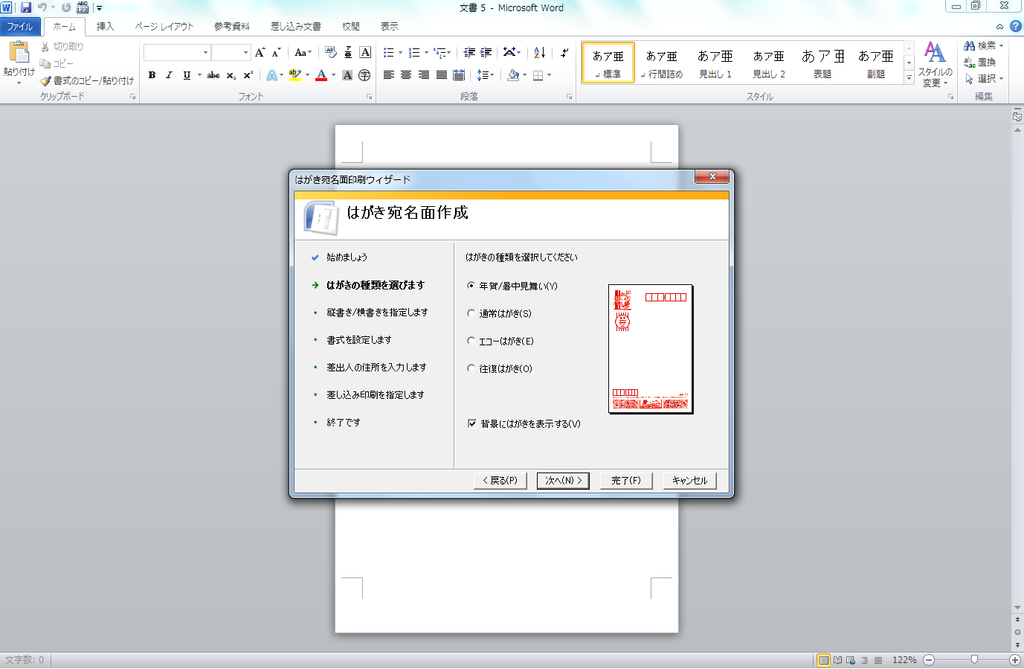Click the zoom slider handle
Image resolution: width=1024 pixels, height=669 pixels.
974,660
